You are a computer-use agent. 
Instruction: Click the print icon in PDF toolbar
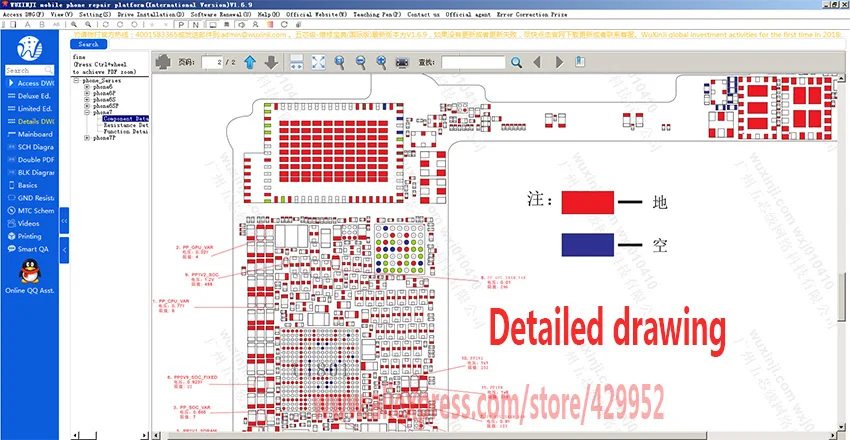[x=402, y=62]
